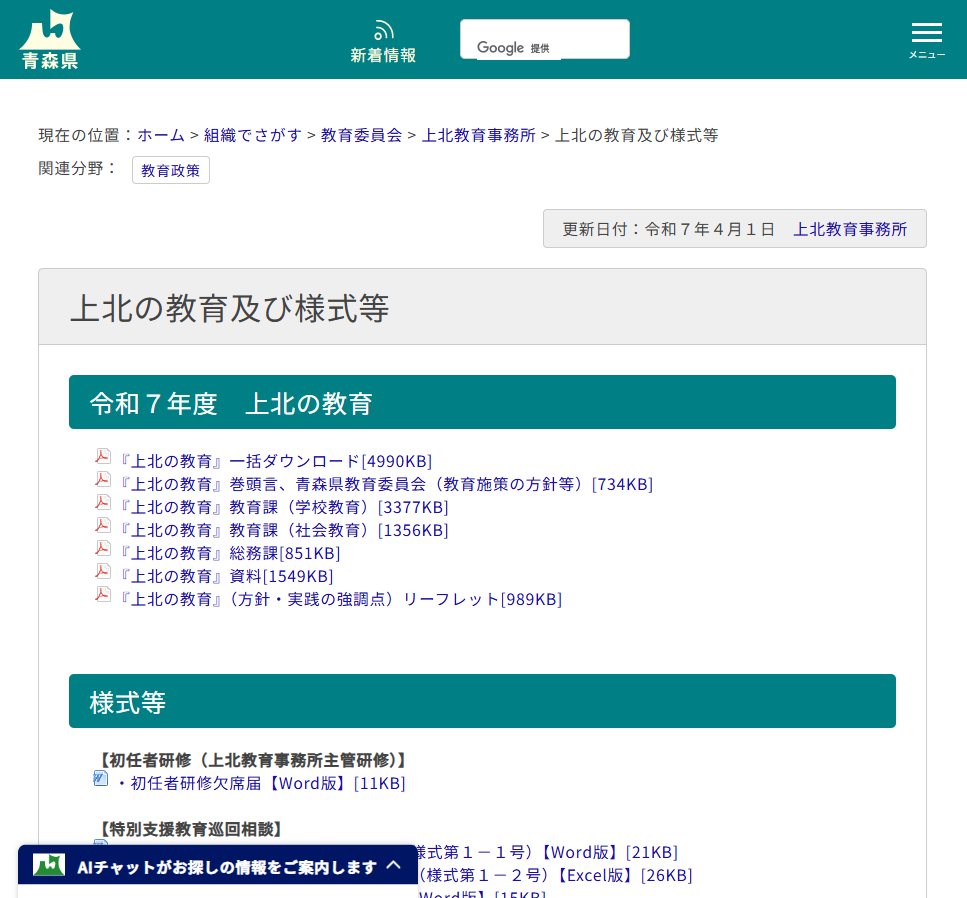Navigate to ホーム via breadcrumb

pos(161,135)
